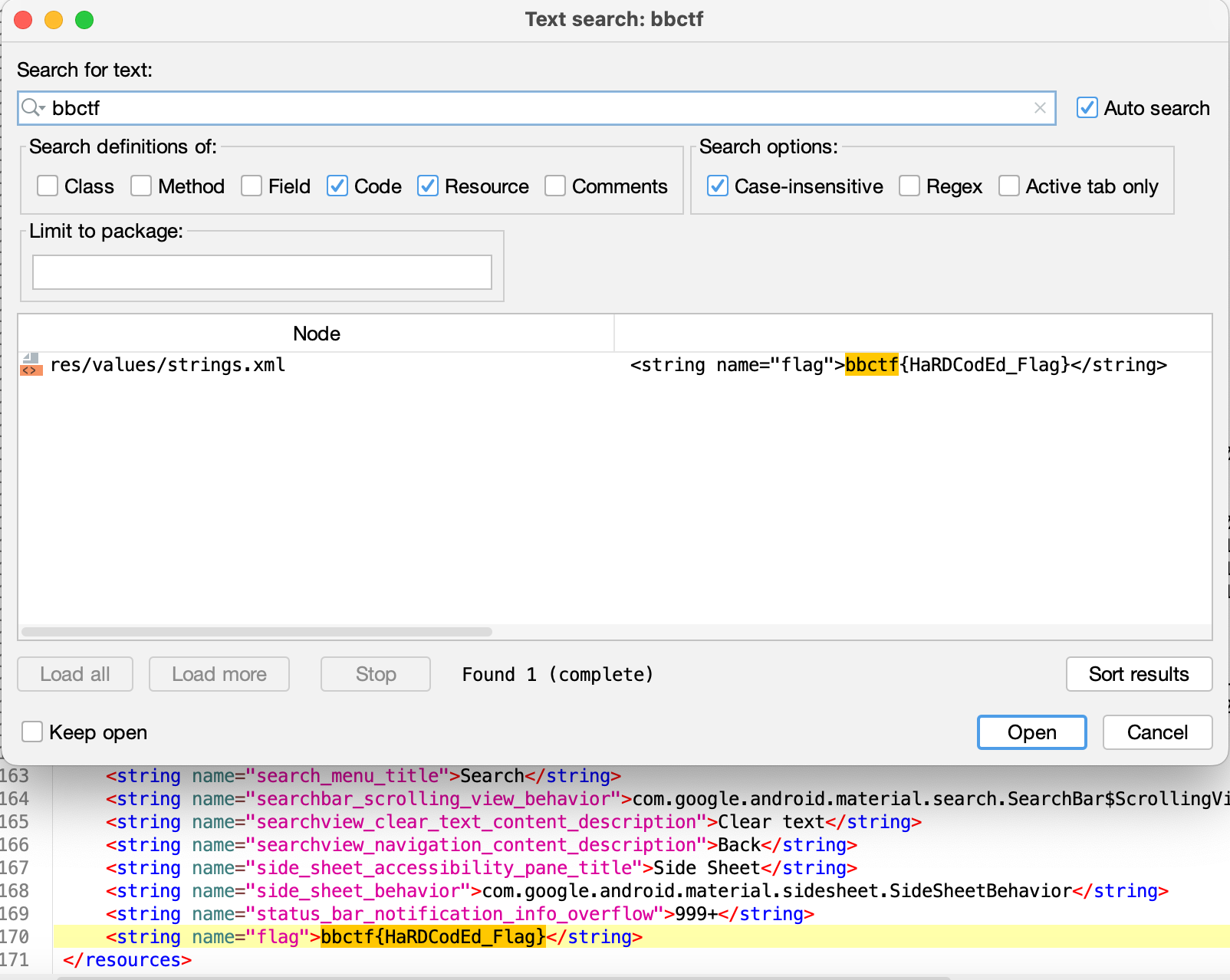Click searchbar_scrolling_view_behavior line in editor
1230x980 pixels.
point(667,799)
